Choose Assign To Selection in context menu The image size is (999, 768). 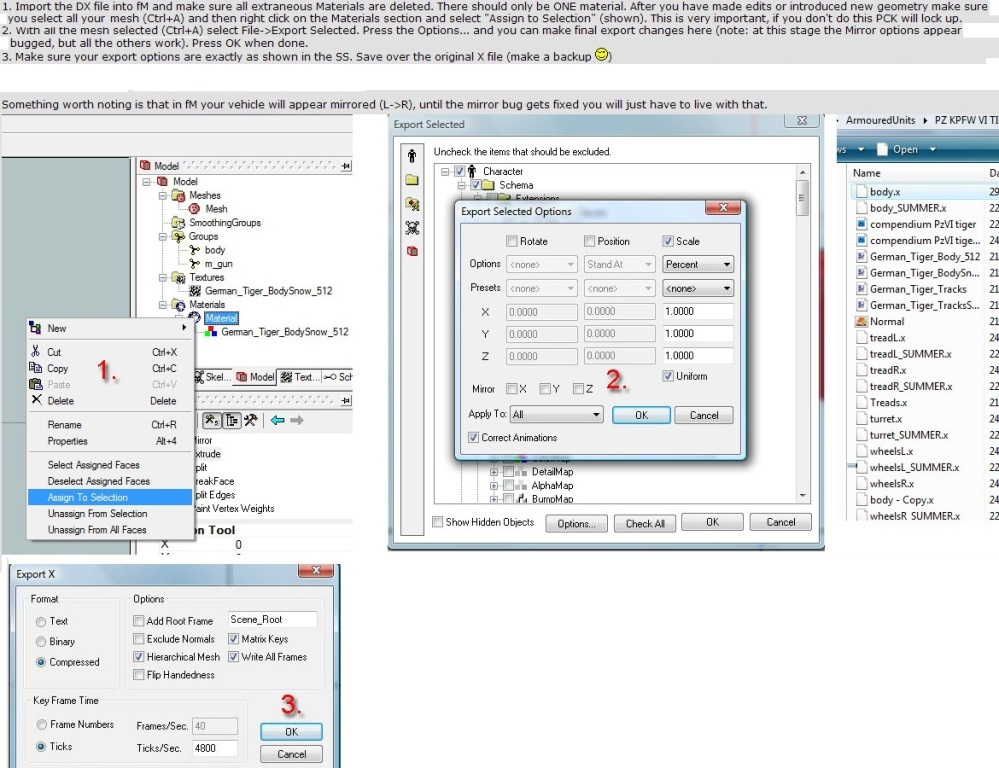click(110, 497)
